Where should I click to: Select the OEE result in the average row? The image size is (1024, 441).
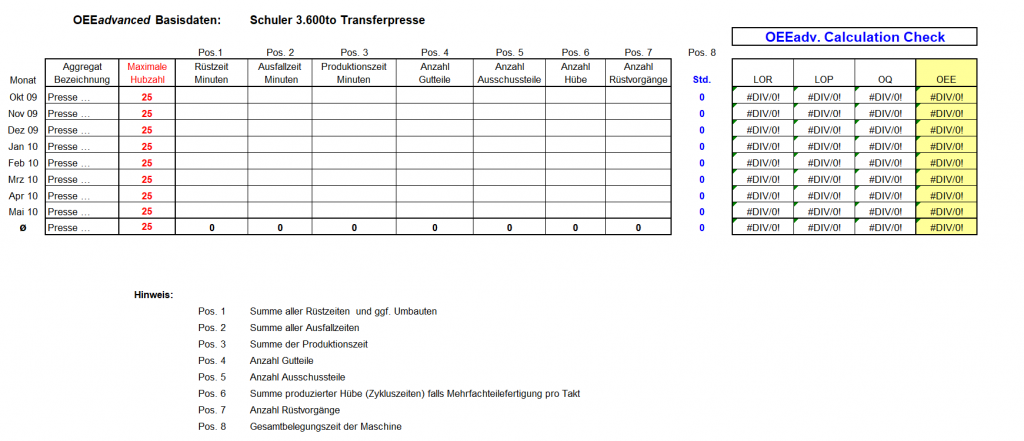[x=946, y=228]
